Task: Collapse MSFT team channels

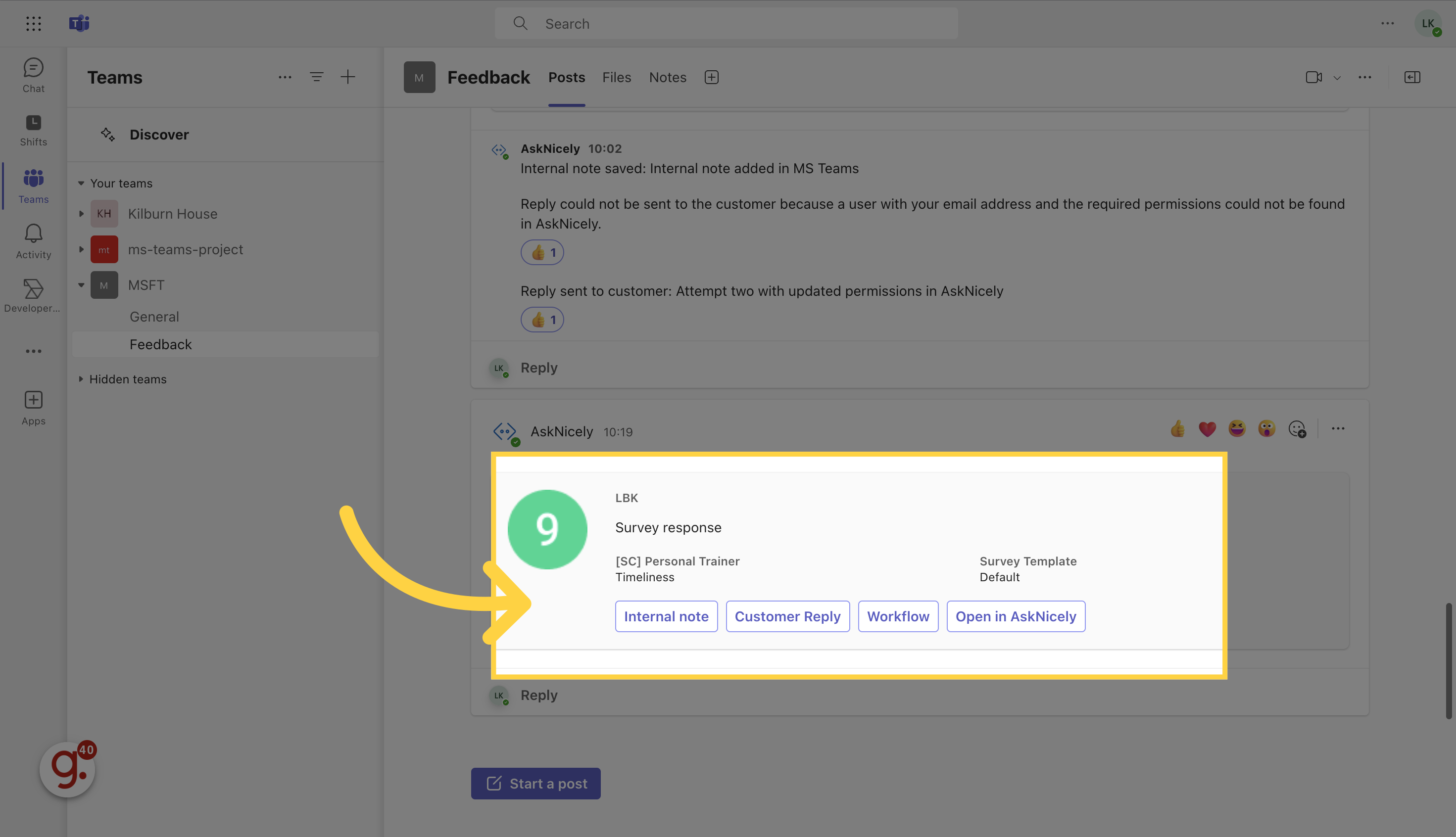Action: 81,285
